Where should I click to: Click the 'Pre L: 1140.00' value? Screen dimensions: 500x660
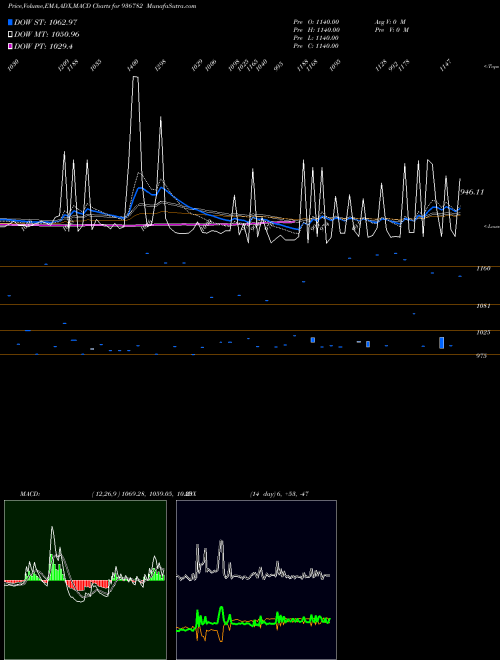[316, 38]
